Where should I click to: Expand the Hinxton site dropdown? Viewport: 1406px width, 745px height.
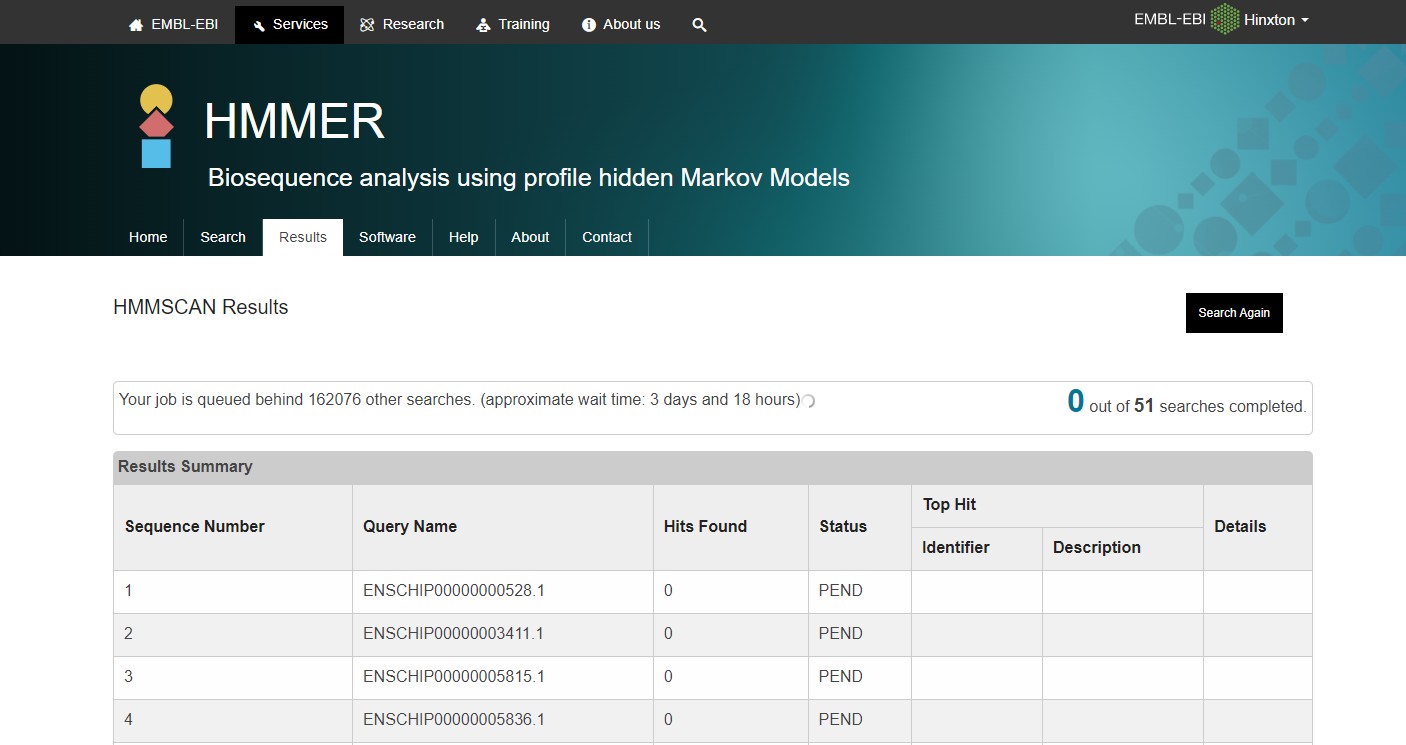click(x=1277, y=20)
